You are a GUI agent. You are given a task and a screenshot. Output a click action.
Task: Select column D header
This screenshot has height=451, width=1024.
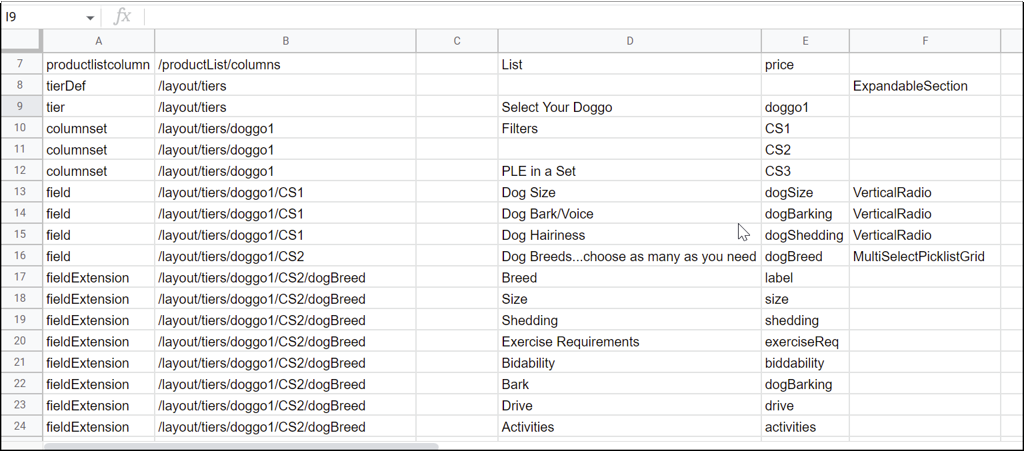[x=630, y=41]
